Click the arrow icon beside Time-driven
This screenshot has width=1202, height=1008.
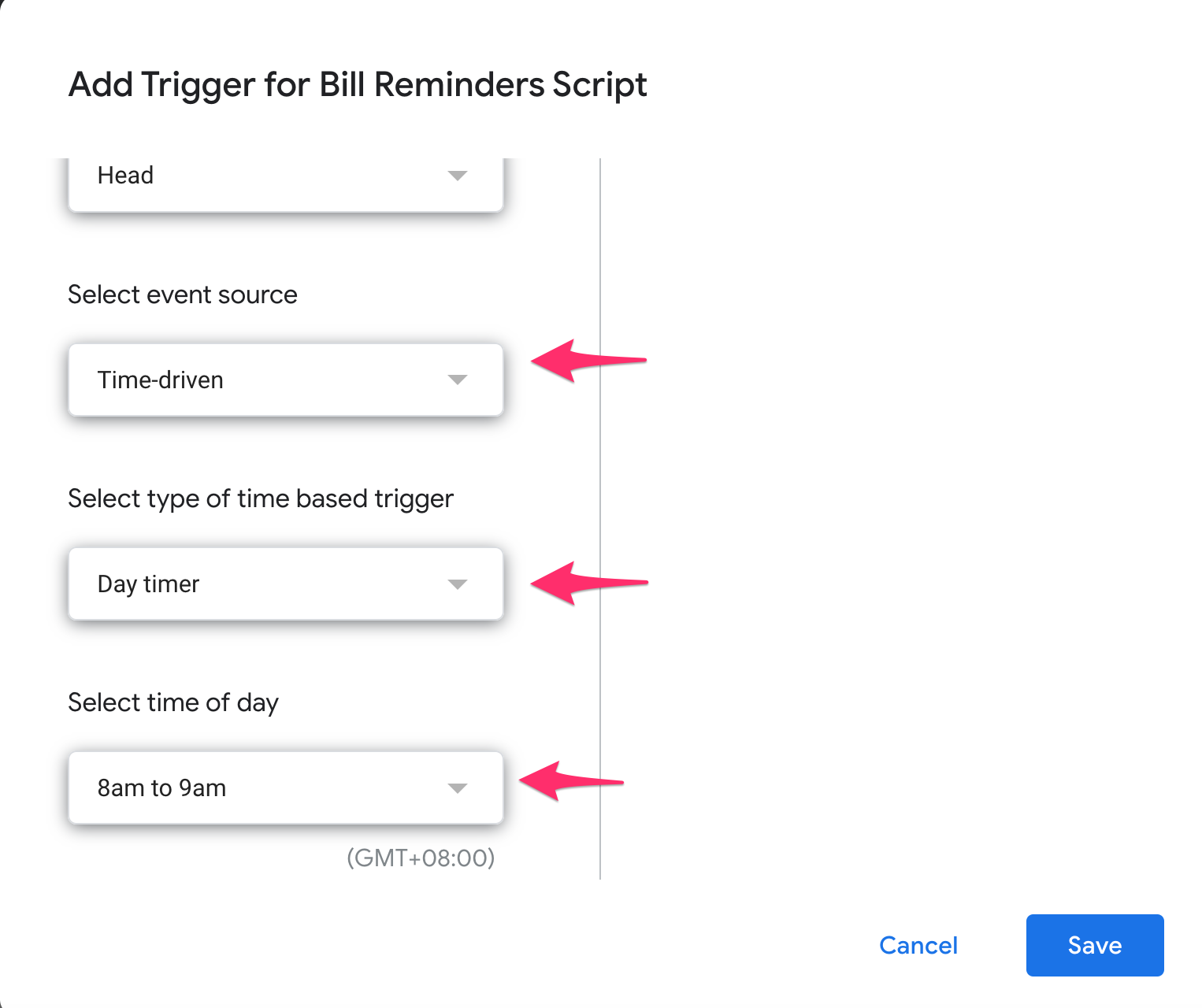coord(458,380)
